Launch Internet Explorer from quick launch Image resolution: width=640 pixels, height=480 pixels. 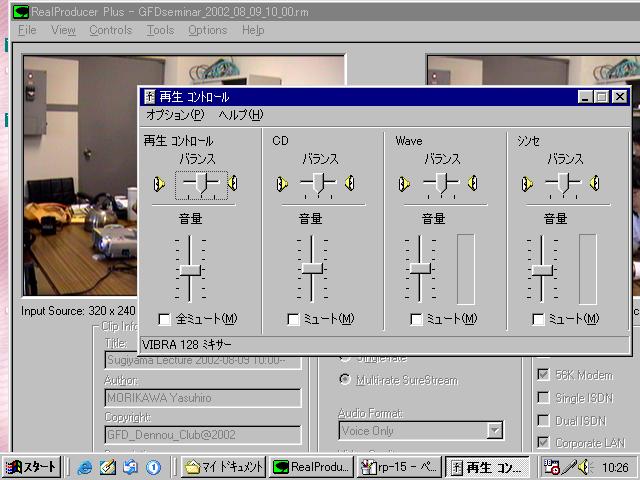click(x=84, y=467)
